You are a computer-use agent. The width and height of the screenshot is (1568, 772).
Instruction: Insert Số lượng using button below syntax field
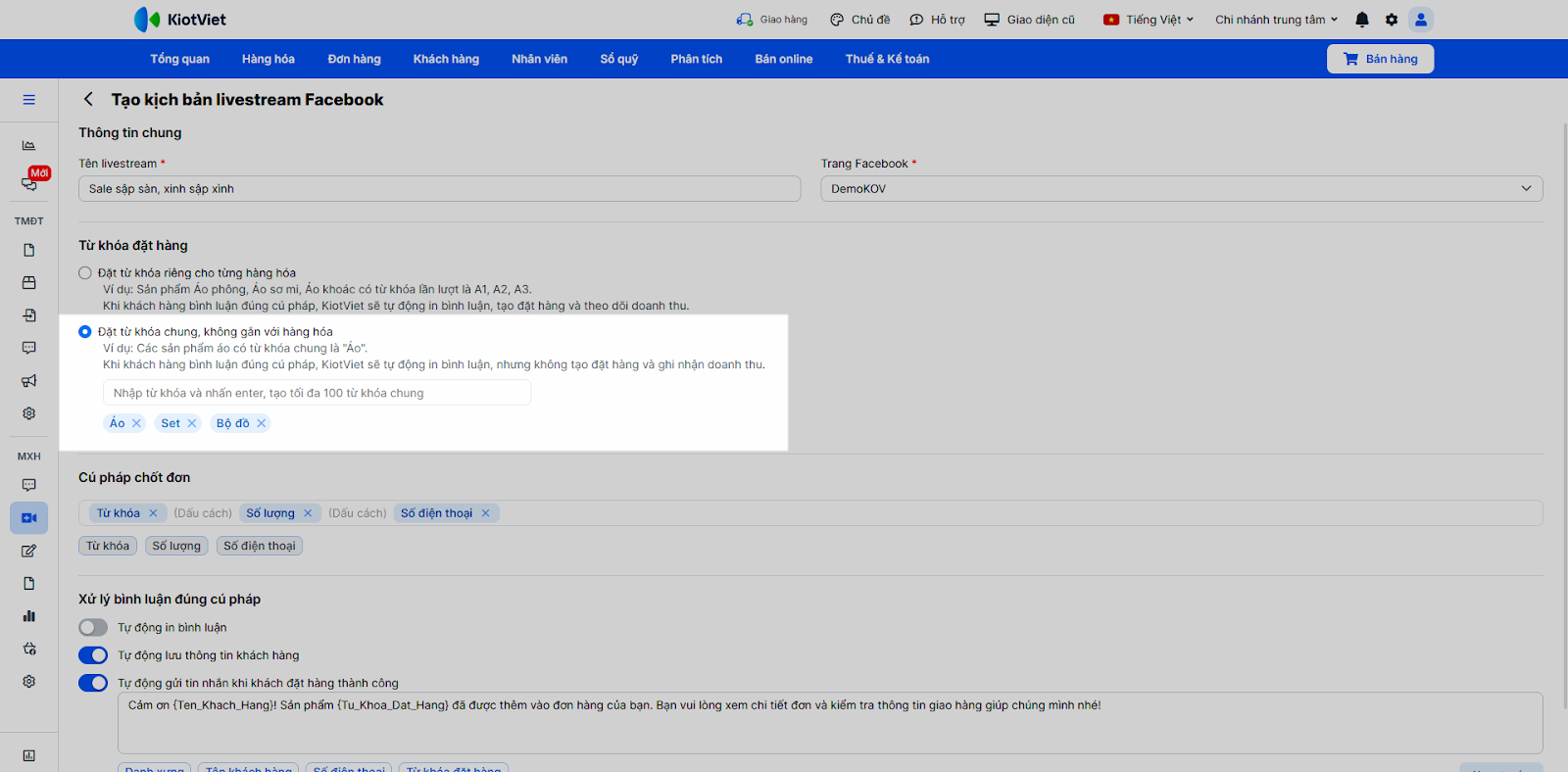[176, 546]
